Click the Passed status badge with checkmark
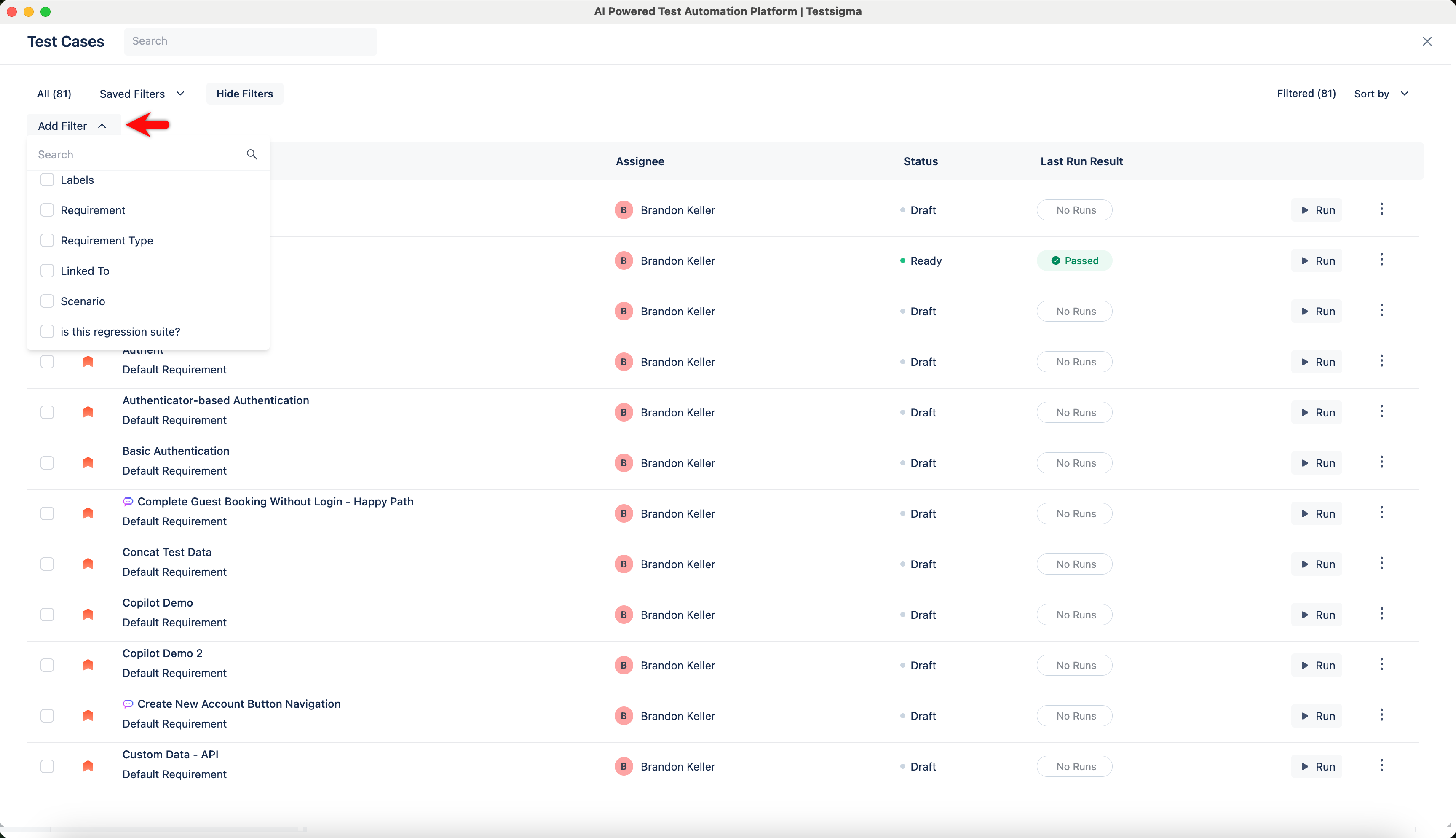The height and width of the screenshot is (838, 1456). click(x=1074, y=260)
